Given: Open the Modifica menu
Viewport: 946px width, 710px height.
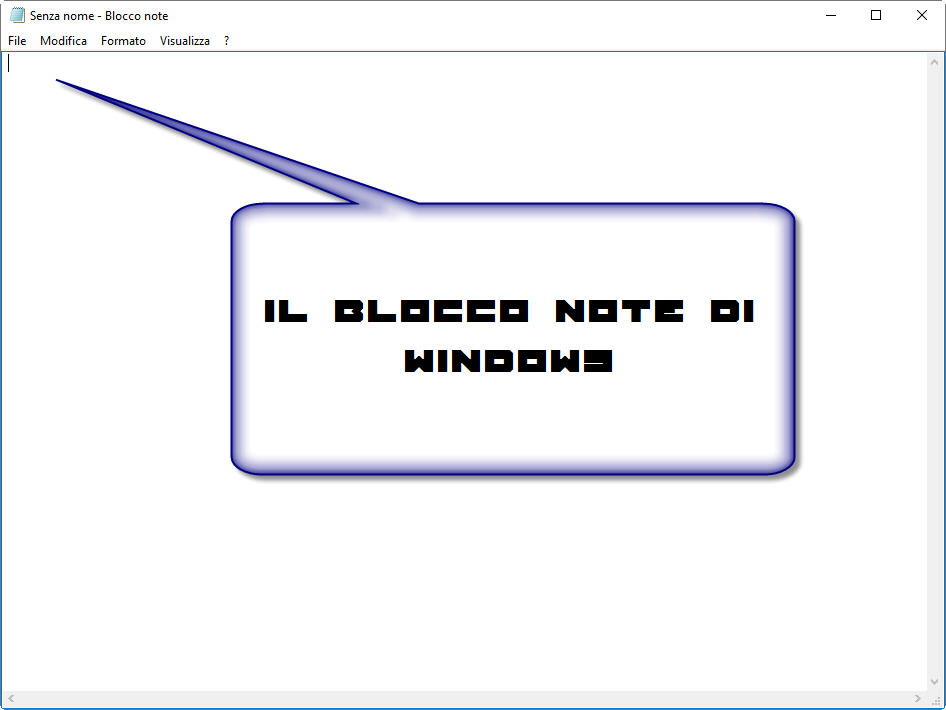Looking at the screenshot, I should (x=63, y=40).
